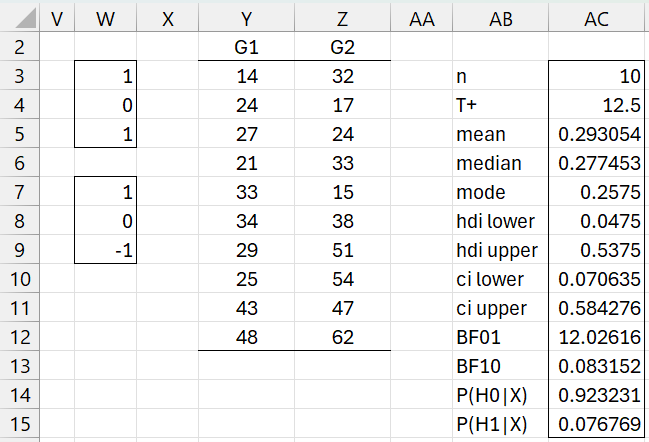The image size is (649, 442).
Task: Click row header 13
Action: [20, 366]
